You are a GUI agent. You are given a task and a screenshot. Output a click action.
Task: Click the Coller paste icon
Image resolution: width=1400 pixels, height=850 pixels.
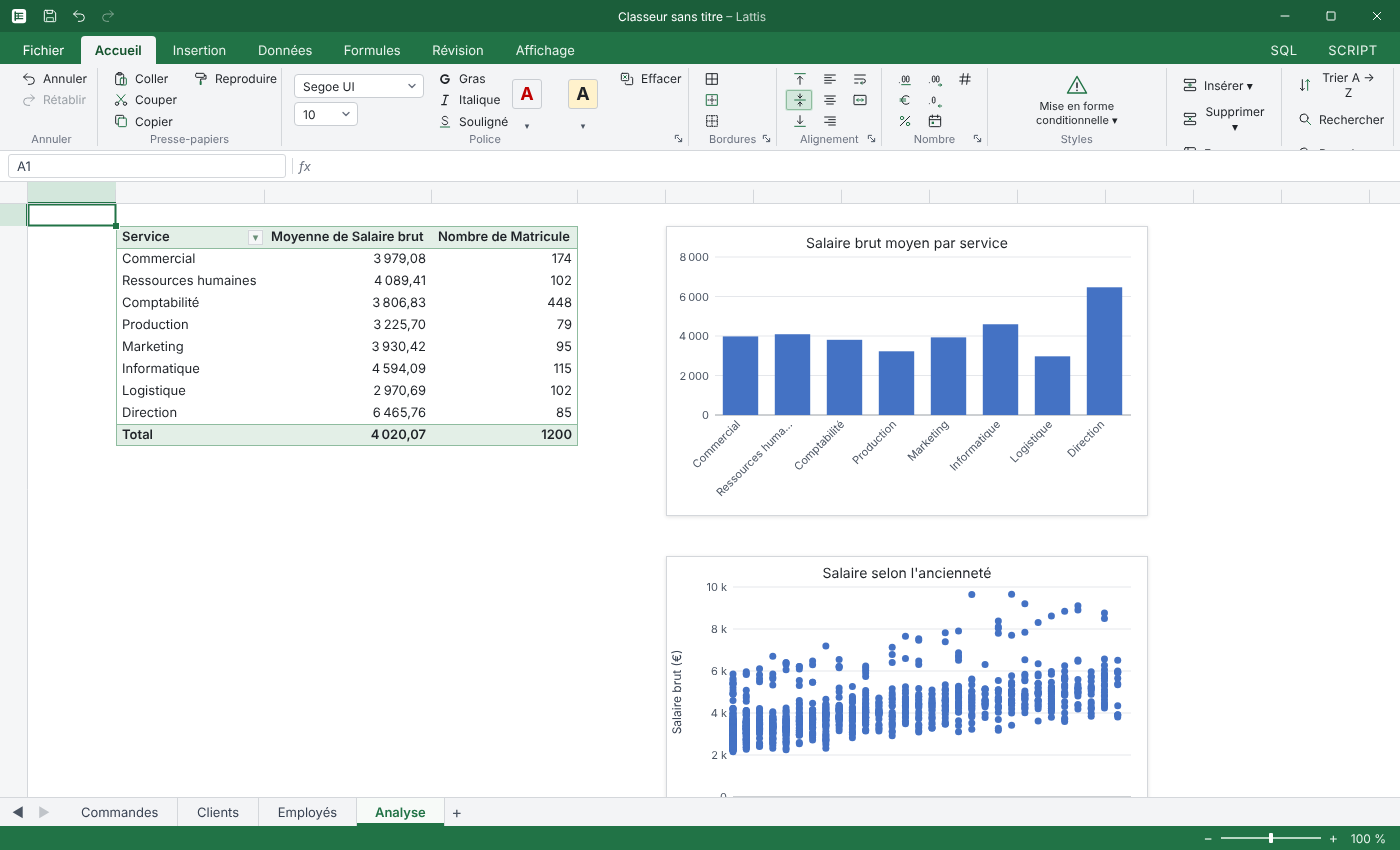coord(121,79)
